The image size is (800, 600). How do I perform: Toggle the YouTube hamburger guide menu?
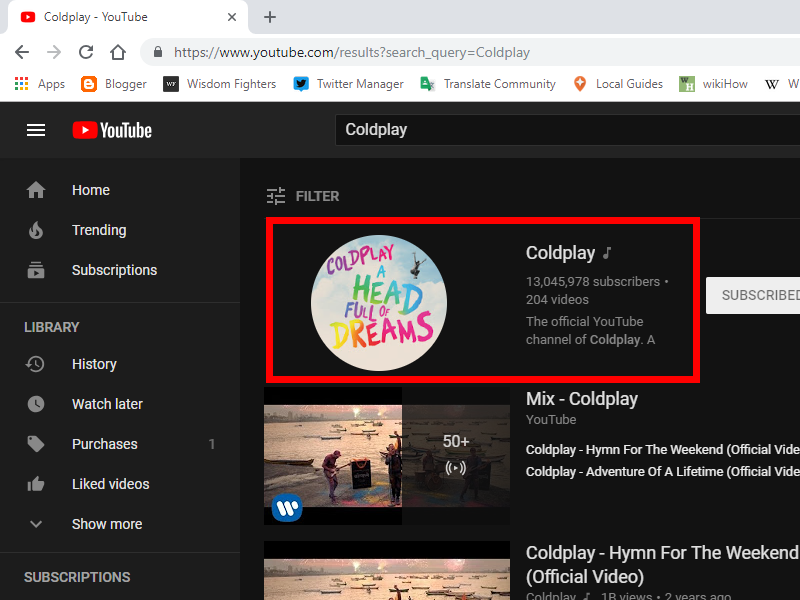36,130
